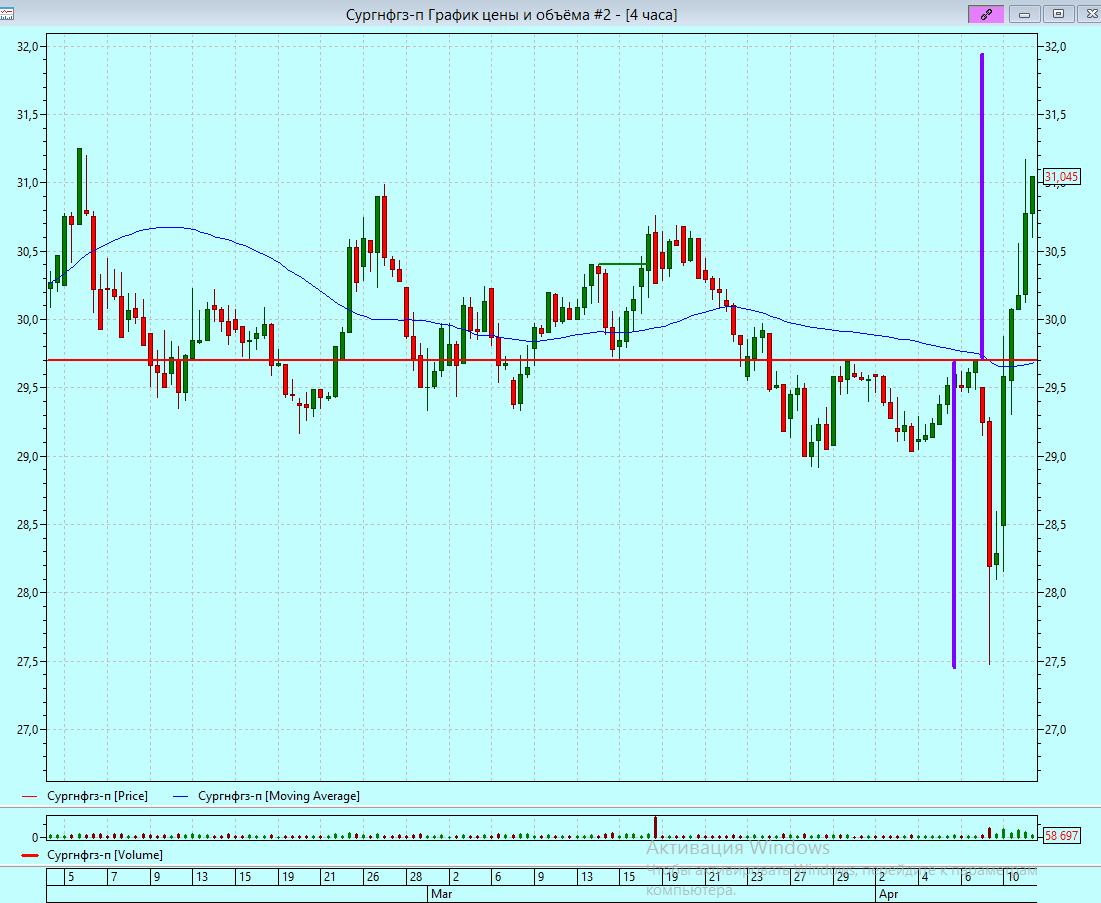Click the blue line swatch beside Moving Average legend
Screen dimensions: 1101x903
181,796
